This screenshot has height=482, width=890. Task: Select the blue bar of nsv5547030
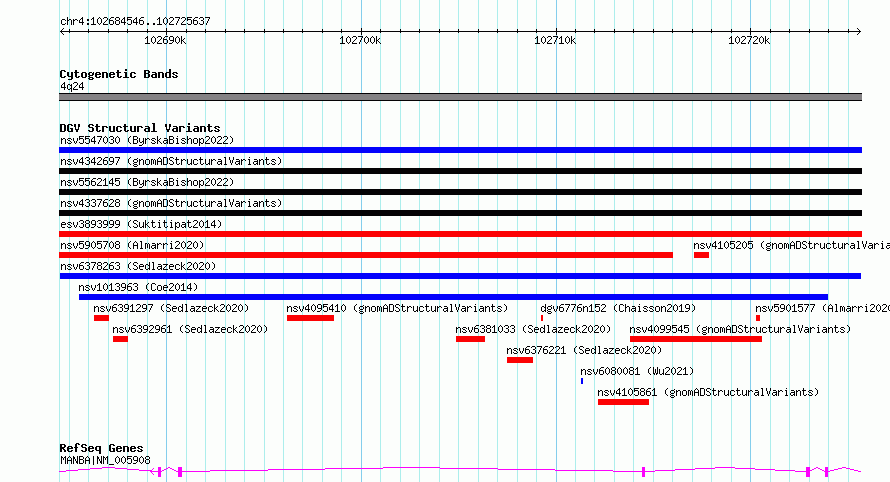(460, 150)
